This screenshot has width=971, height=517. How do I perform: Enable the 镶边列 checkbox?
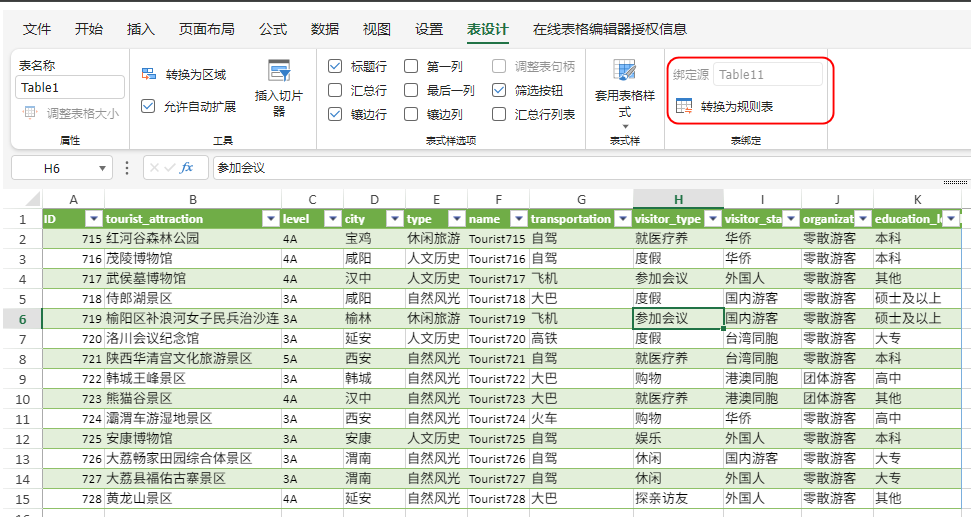click(411, 114)
